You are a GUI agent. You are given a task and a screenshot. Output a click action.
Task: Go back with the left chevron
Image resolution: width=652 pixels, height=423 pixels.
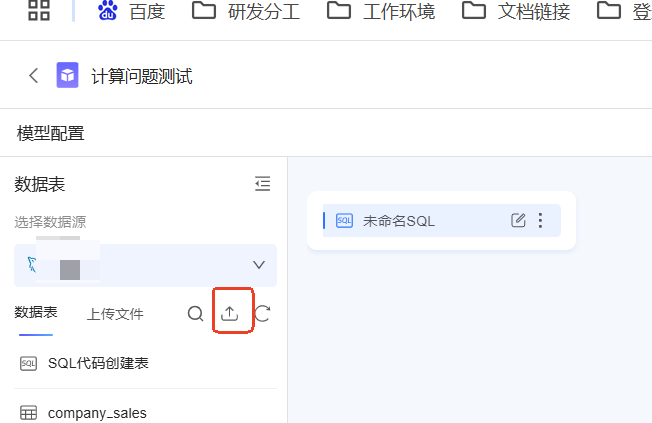tap(34, 76)
